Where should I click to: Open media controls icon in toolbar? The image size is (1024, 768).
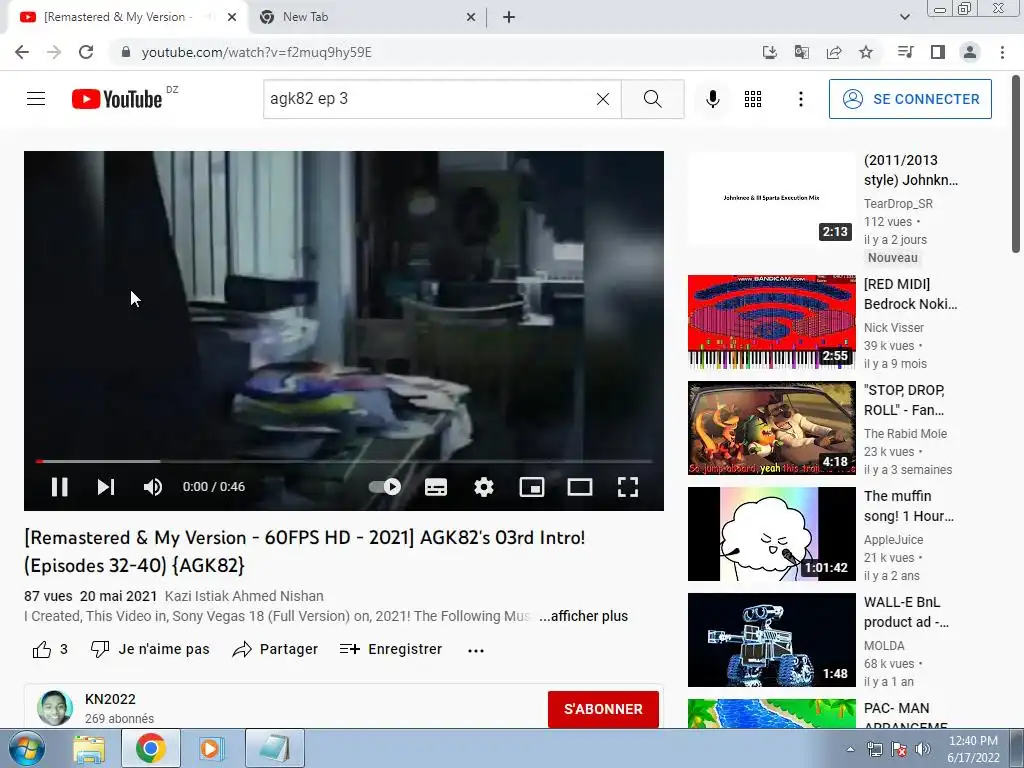coord(905,52)
